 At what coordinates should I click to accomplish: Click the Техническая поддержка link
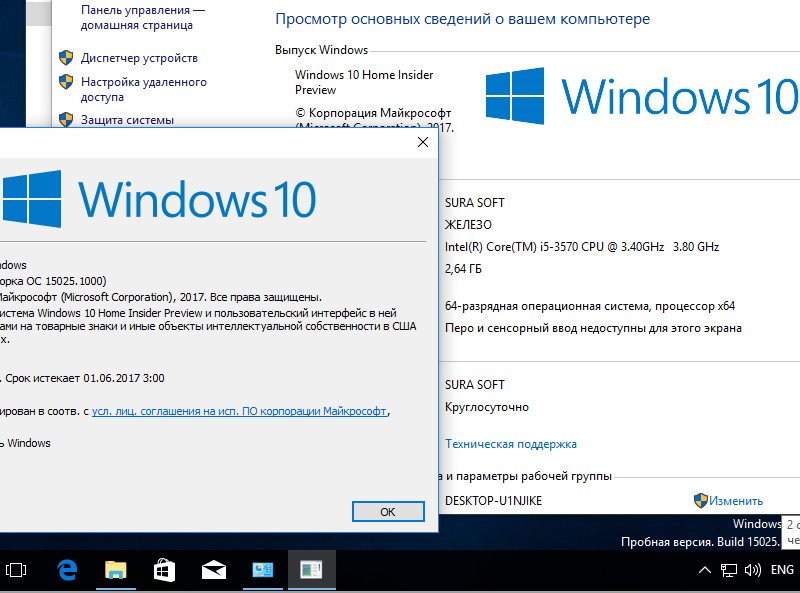tap(510, 444)
